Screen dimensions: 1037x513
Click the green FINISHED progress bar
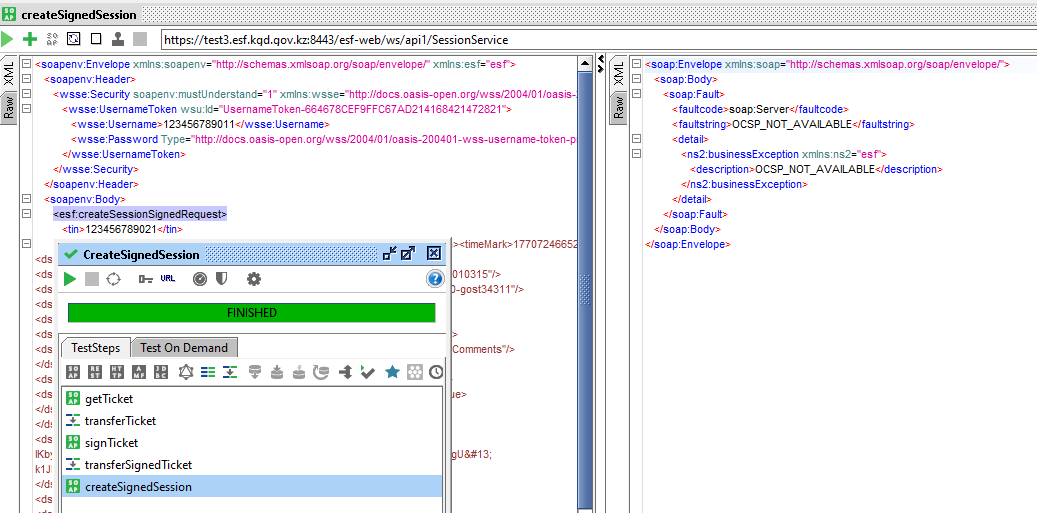[252, 313]
